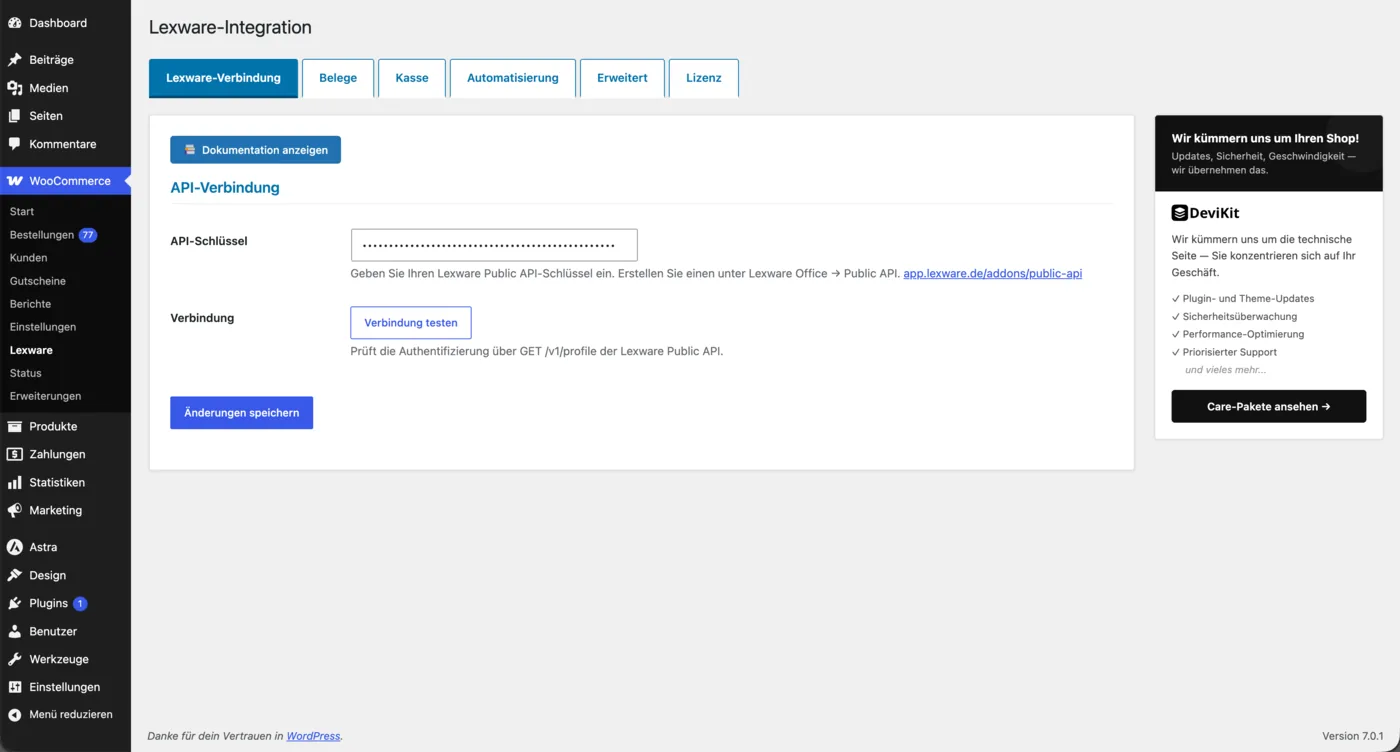Save with Änderungen speichern button

point(241,413)
